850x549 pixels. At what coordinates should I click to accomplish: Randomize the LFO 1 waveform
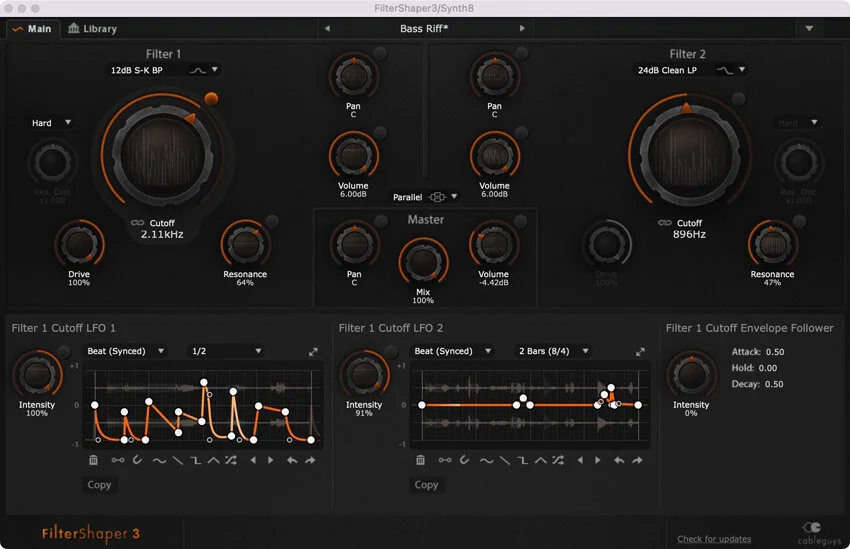click(x=231, y=460)
